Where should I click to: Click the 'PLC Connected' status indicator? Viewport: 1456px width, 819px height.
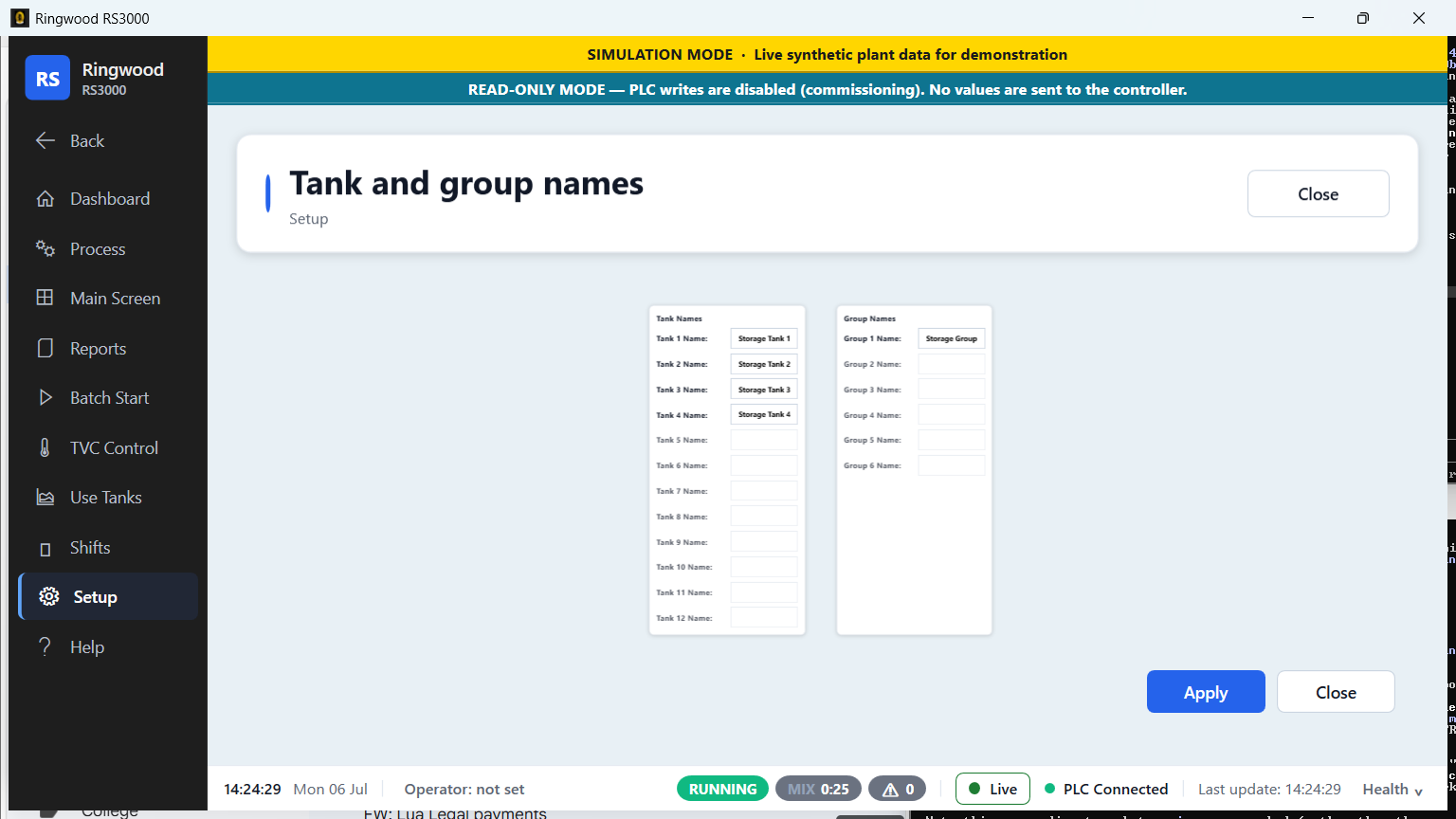point(1106,789)
